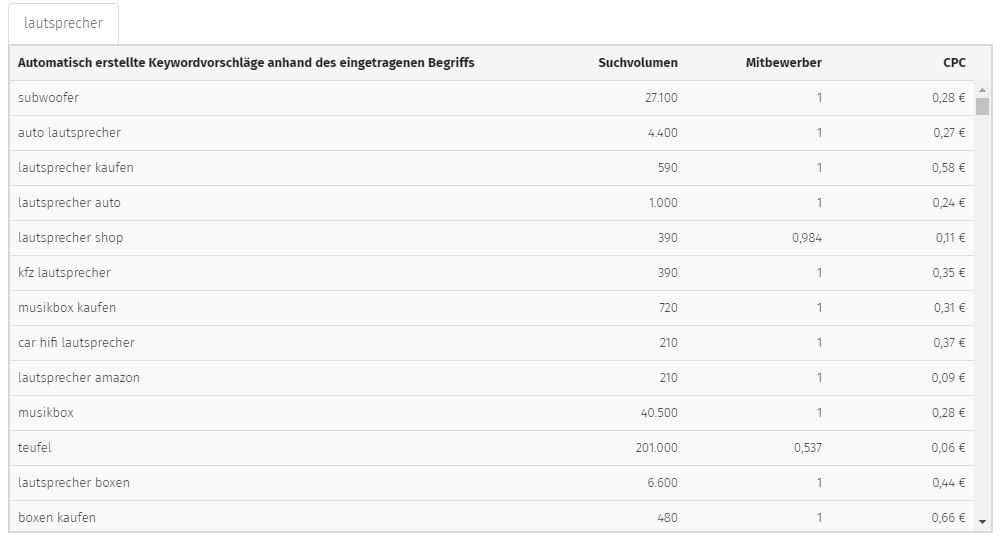1005x539 pixels.
Task: Sort by the Suchvolumen column header
Action: click(638, 63)
